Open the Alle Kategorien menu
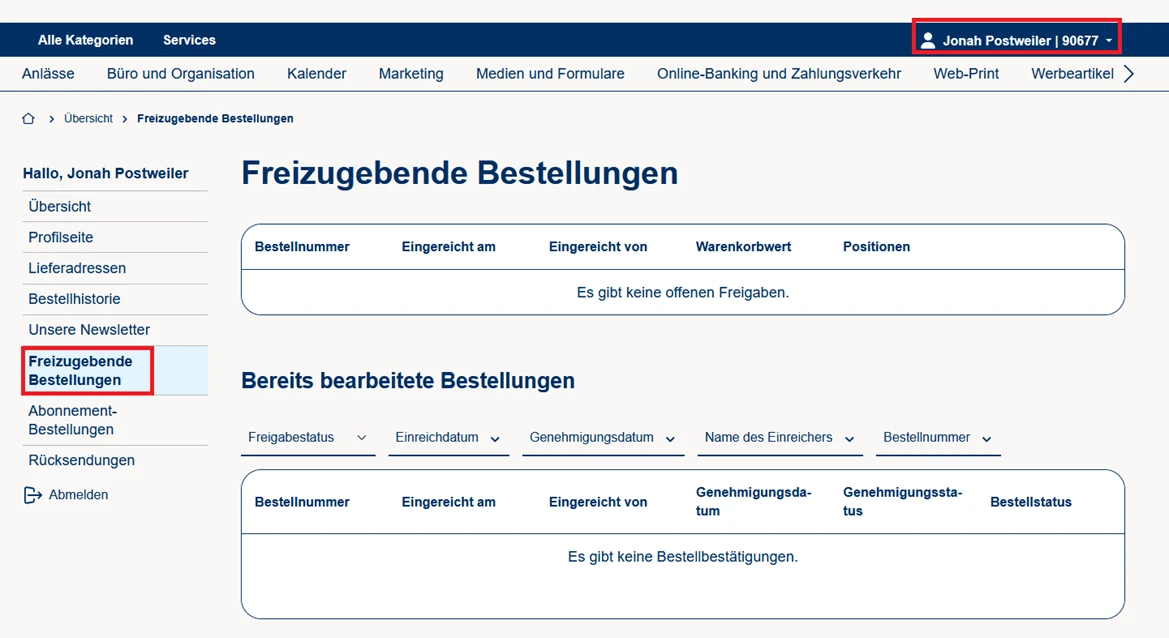 point(85,40)
